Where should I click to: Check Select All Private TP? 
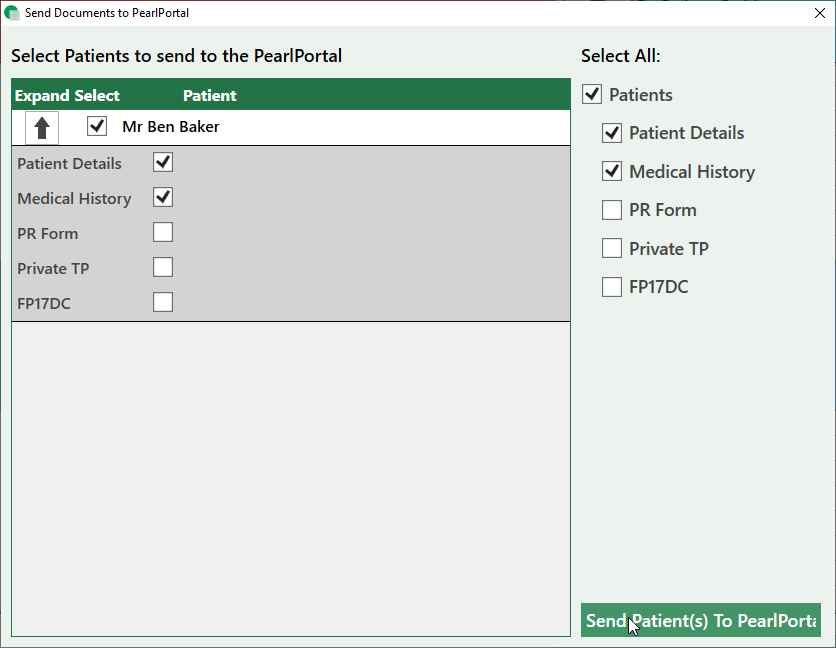612,249
